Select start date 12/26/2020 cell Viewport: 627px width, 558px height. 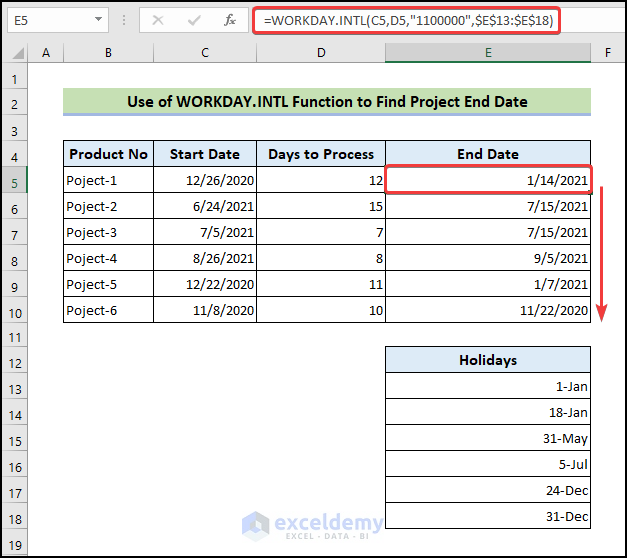(205, 180)
